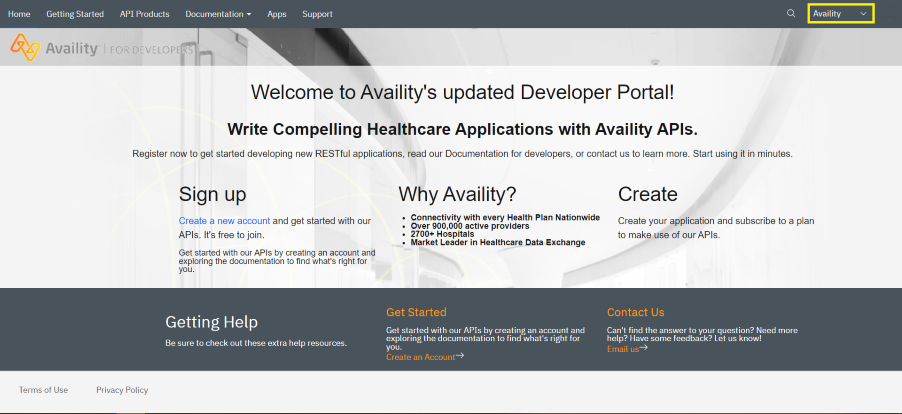Follow the Create an Account footer link
Screen dimensions: 902x414
pyautogui.click(x=421, y=357)
